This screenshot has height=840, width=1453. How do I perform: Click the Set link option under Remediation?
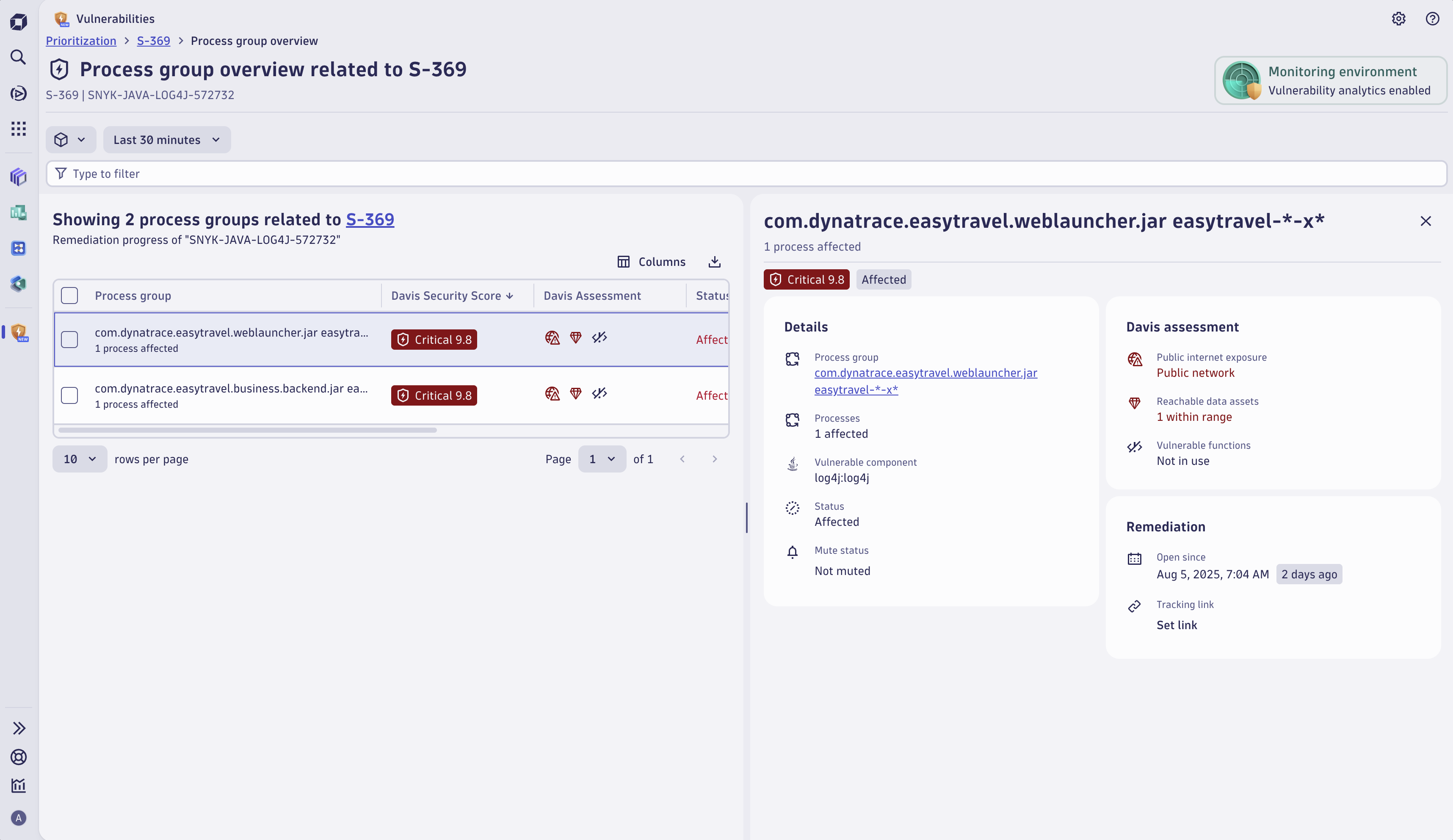[x=1176, y=625]
